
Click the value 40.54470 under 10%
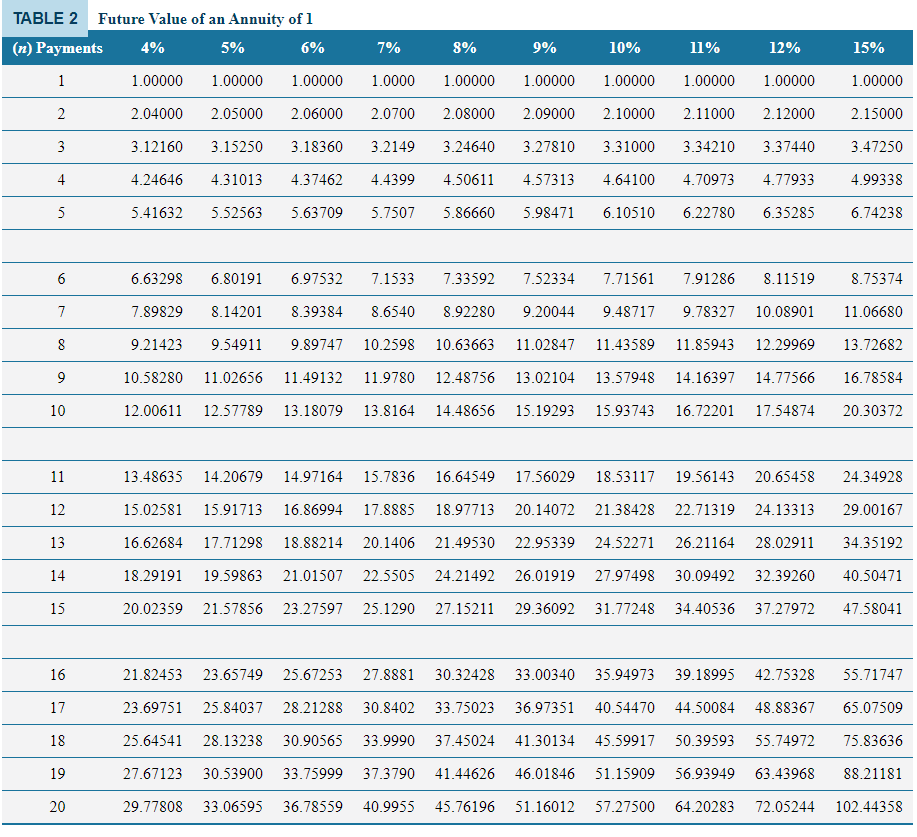coord(624,708)
